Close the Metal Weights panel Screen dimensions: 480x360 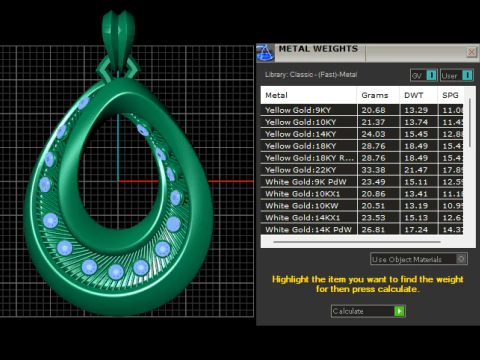click(471, 52)
